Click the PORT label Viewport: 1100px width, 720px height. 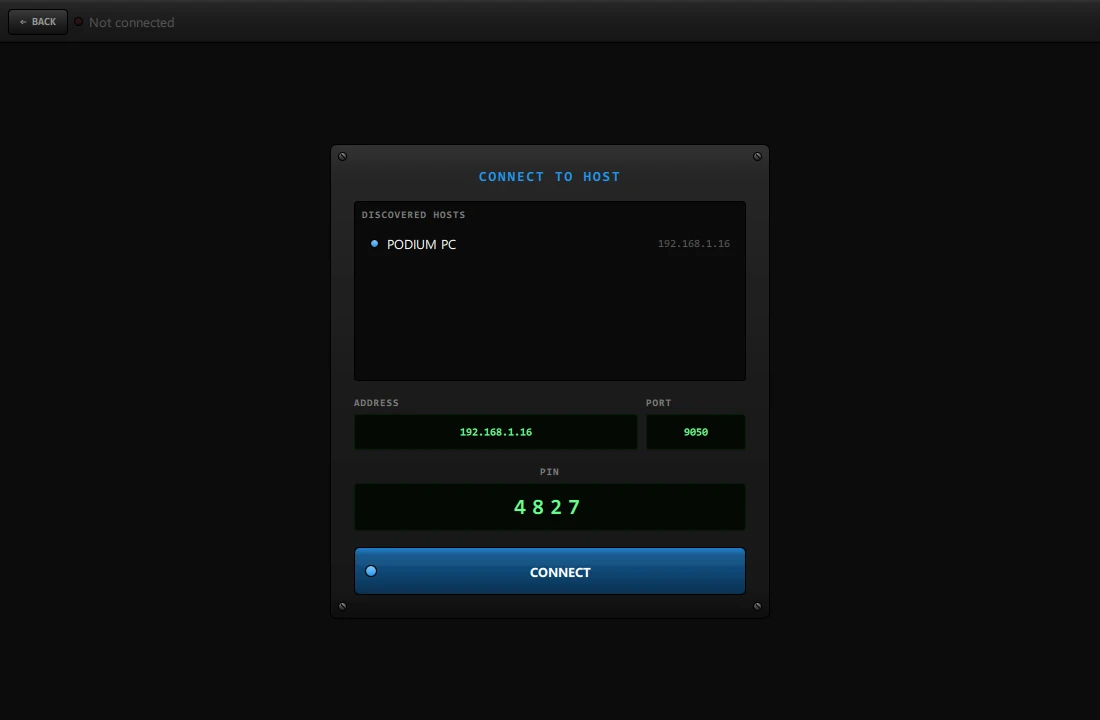(x=658, y=403)
